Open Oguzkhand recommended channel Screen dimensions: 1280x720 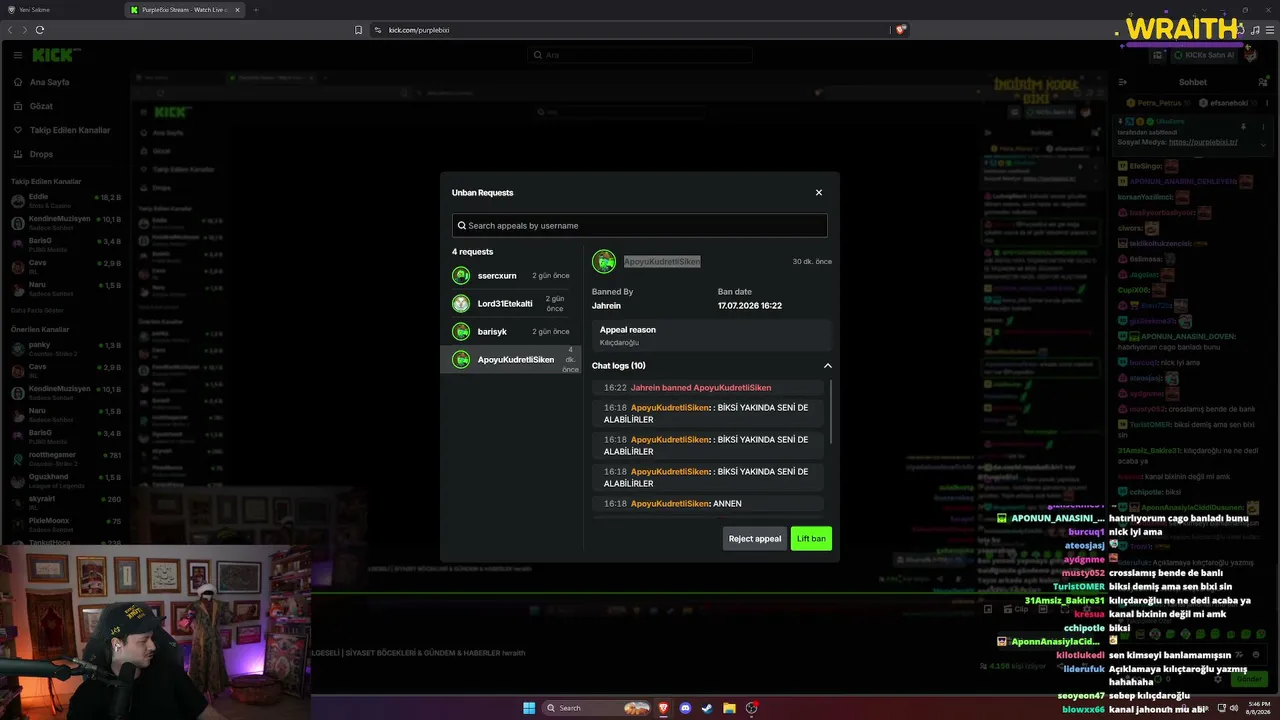66,479
